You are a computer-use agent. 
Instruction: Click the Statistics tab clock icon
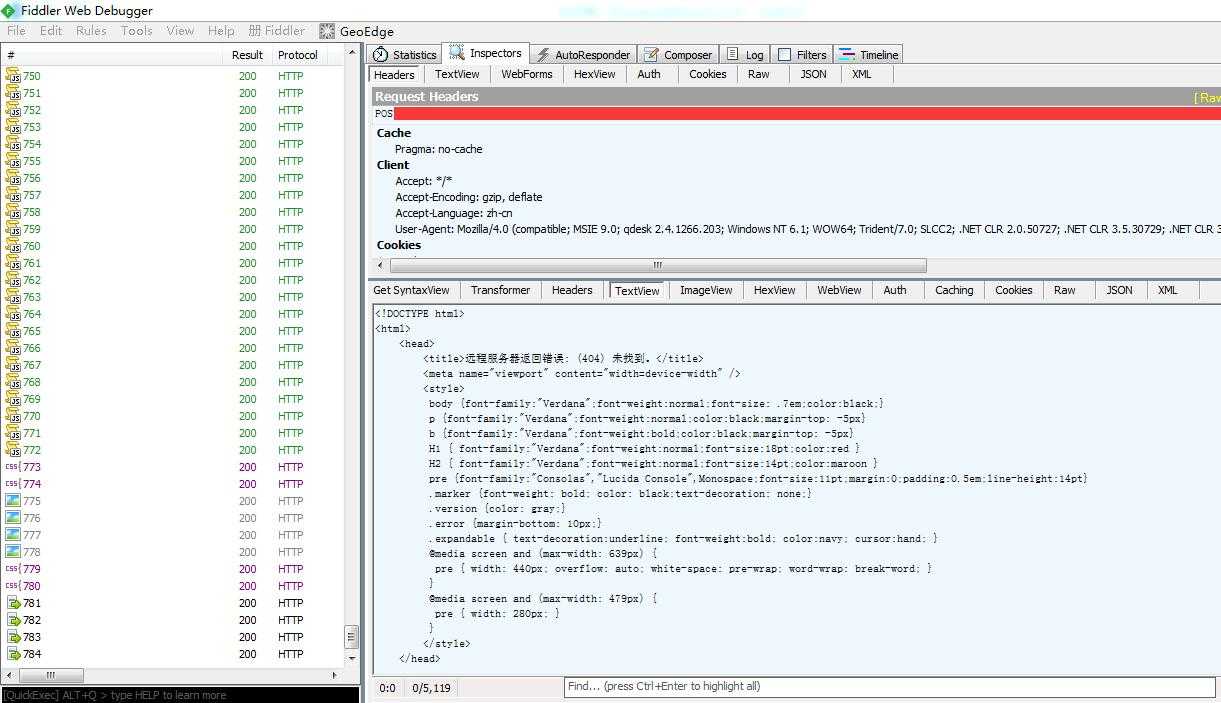[380, 54]
